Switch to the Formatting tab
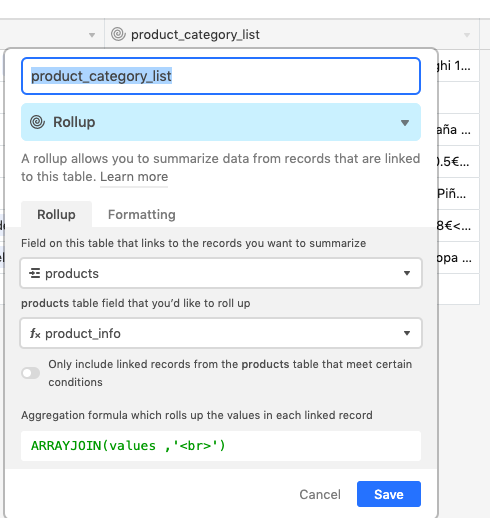The height and width of the screenshot is (518, 490). [x=142, y=215]
